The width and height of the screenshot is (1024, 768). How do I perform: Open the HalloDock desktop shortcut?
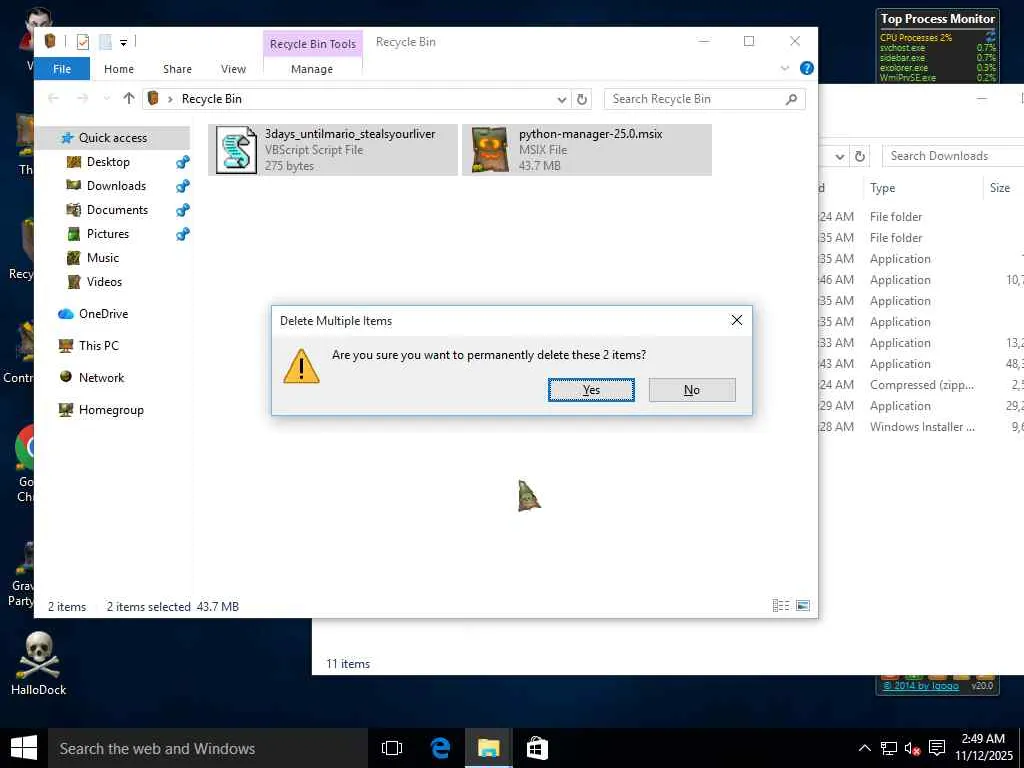tap(39, 664)
